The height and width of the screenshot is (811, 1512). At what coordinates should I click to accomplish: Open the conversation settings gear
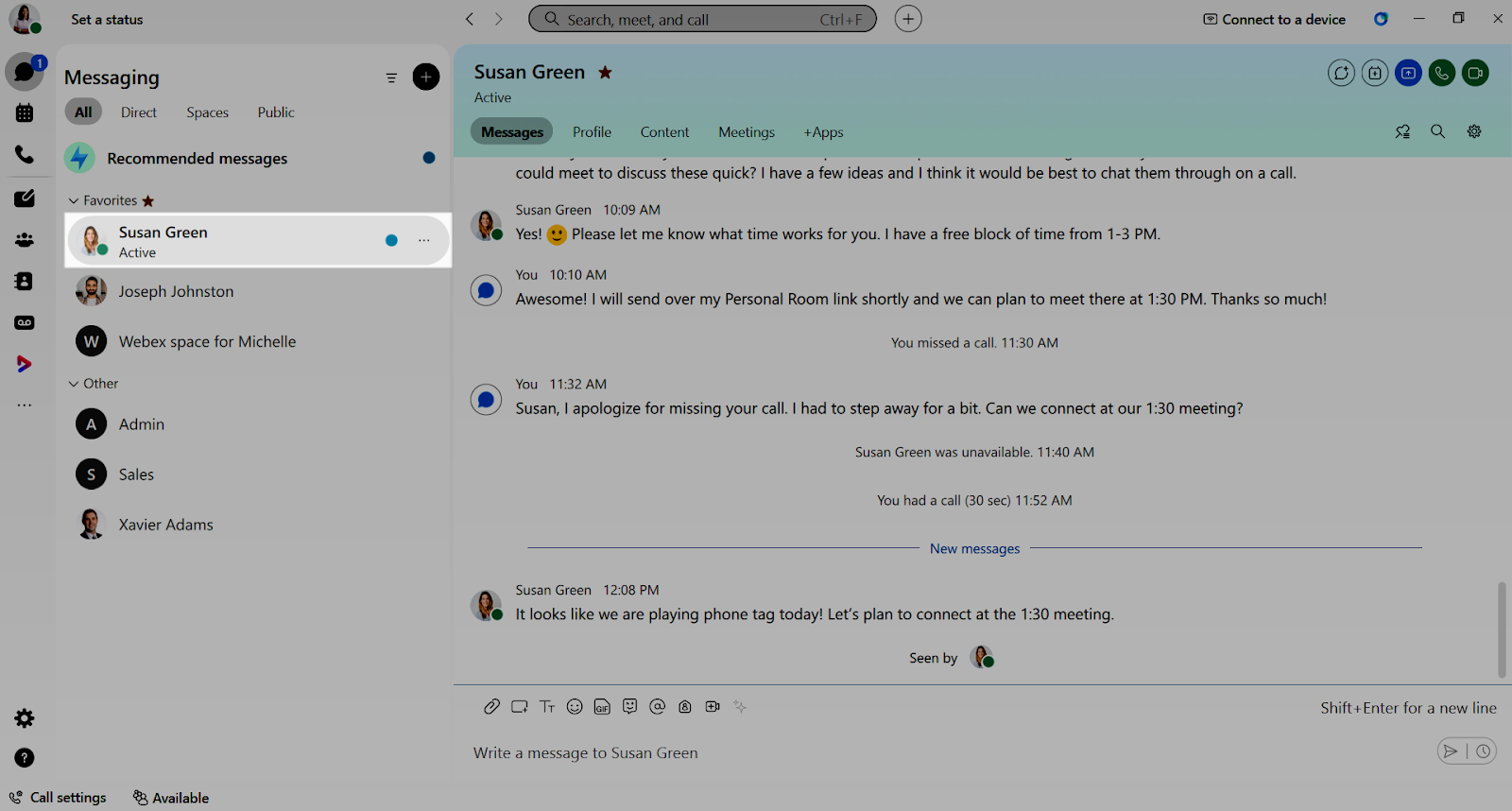coord(1474,132)
